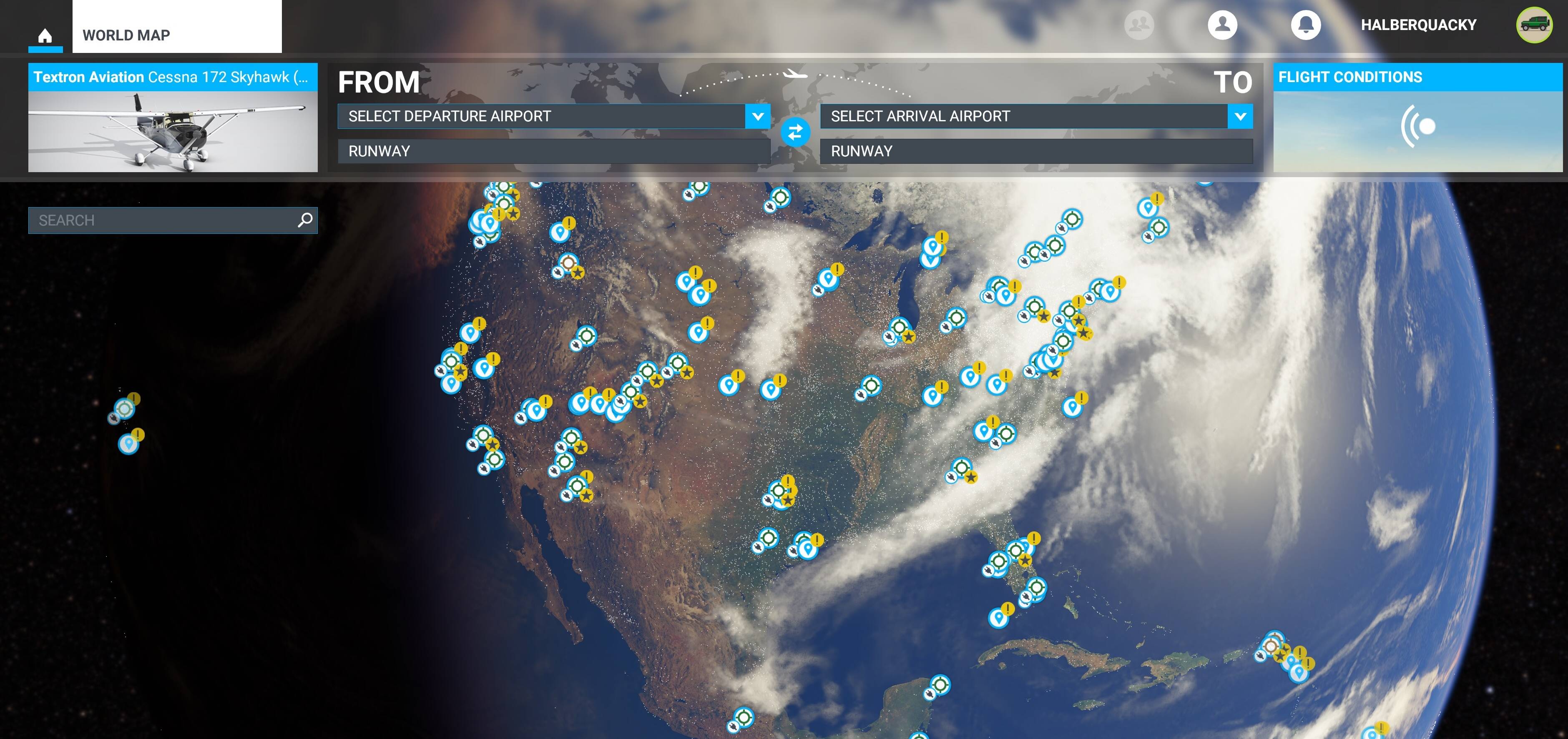
Task: Select the Calgary area brown starred marker
Action: click(x=568, y=263)
